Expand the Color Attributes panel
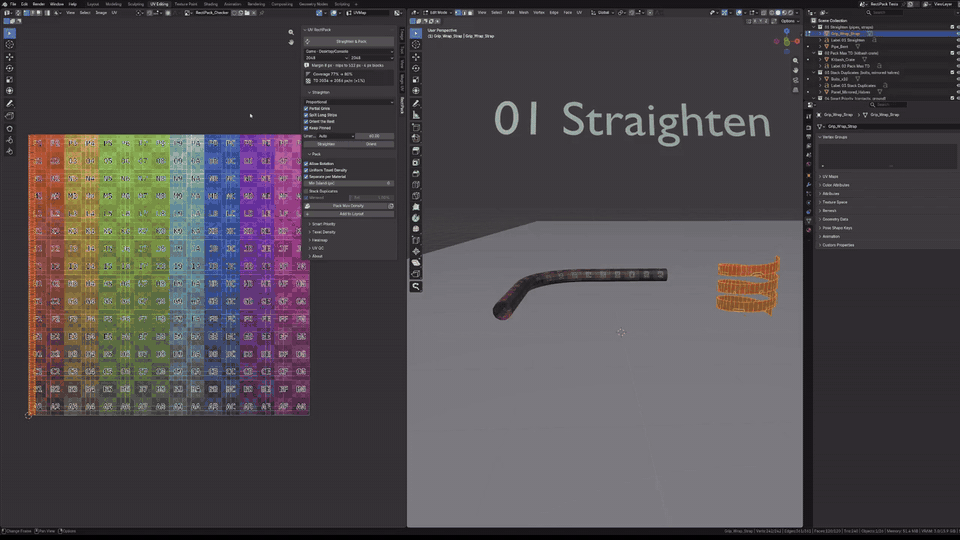The height and width of the screenshot is (540, 960). [x=834, y=185]
